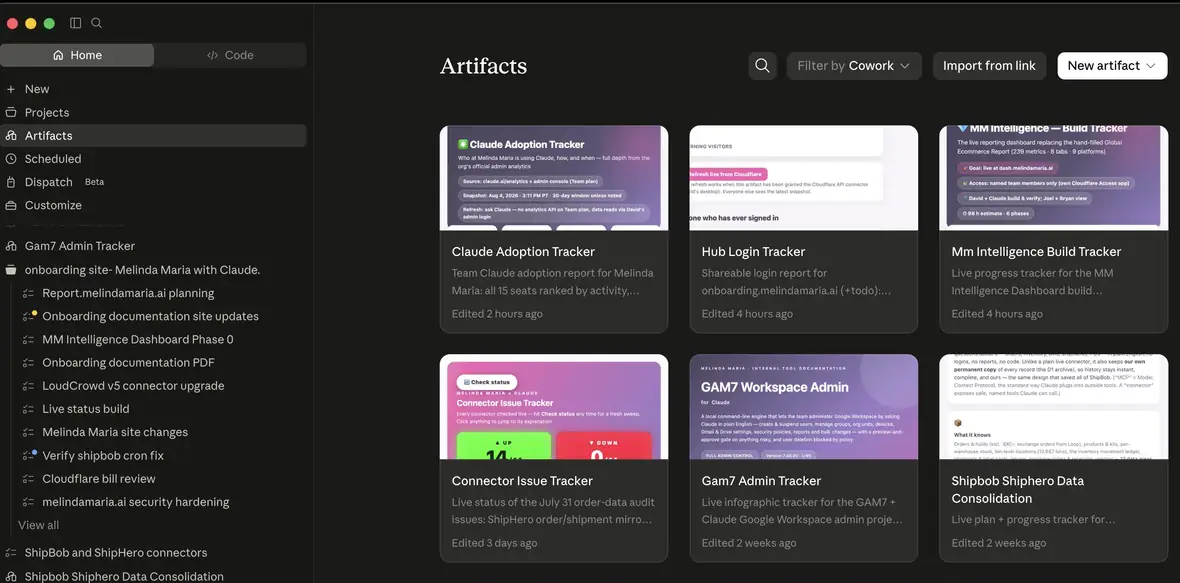The height and width of the screenshot is (583, 1180).
Task: Click task icon beside LoudCrowd v5 connector upgrade
Action: (x=29, y=386)
